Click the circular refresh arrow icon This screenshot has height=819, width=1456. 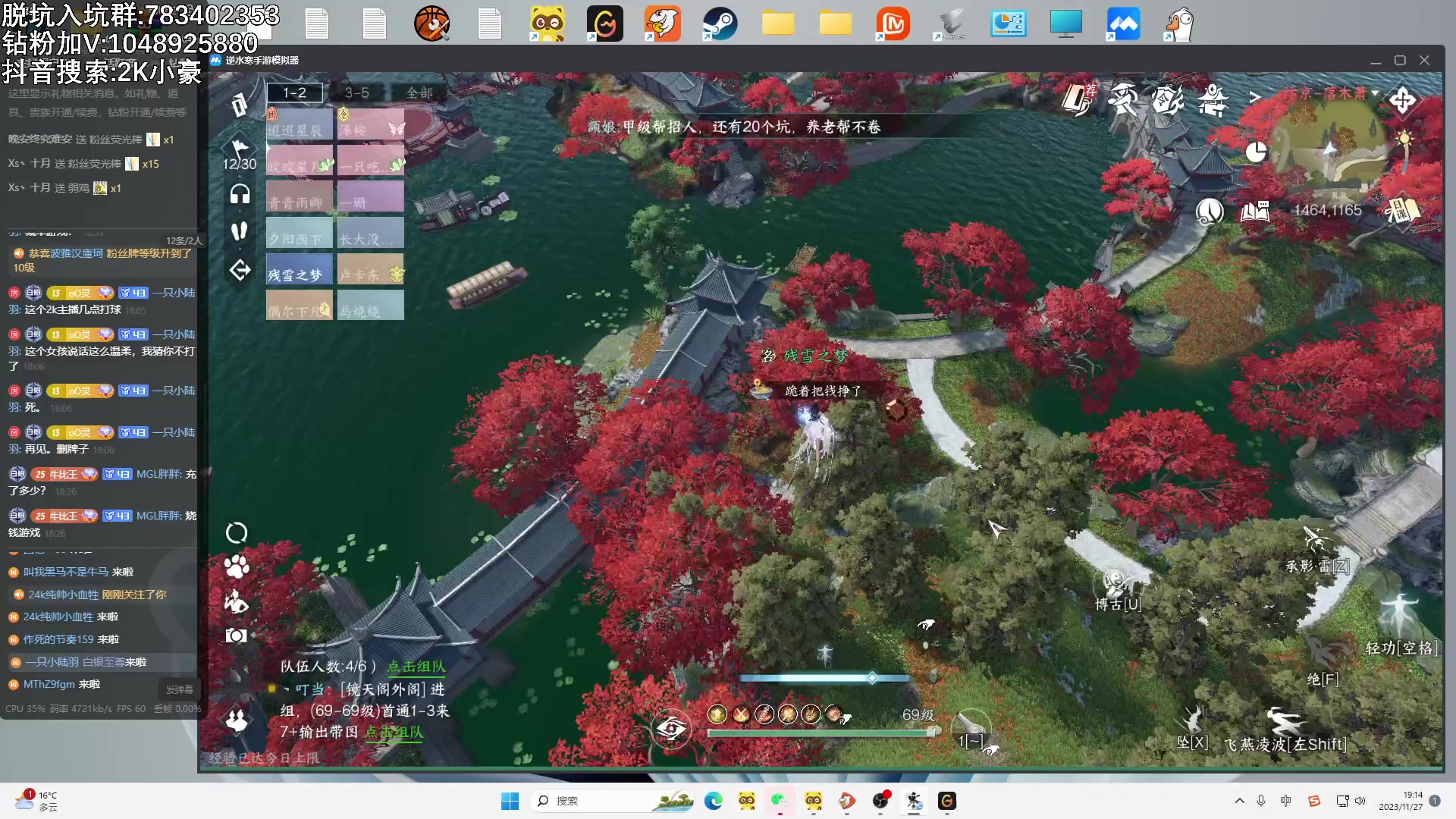[x=237, y=533]
